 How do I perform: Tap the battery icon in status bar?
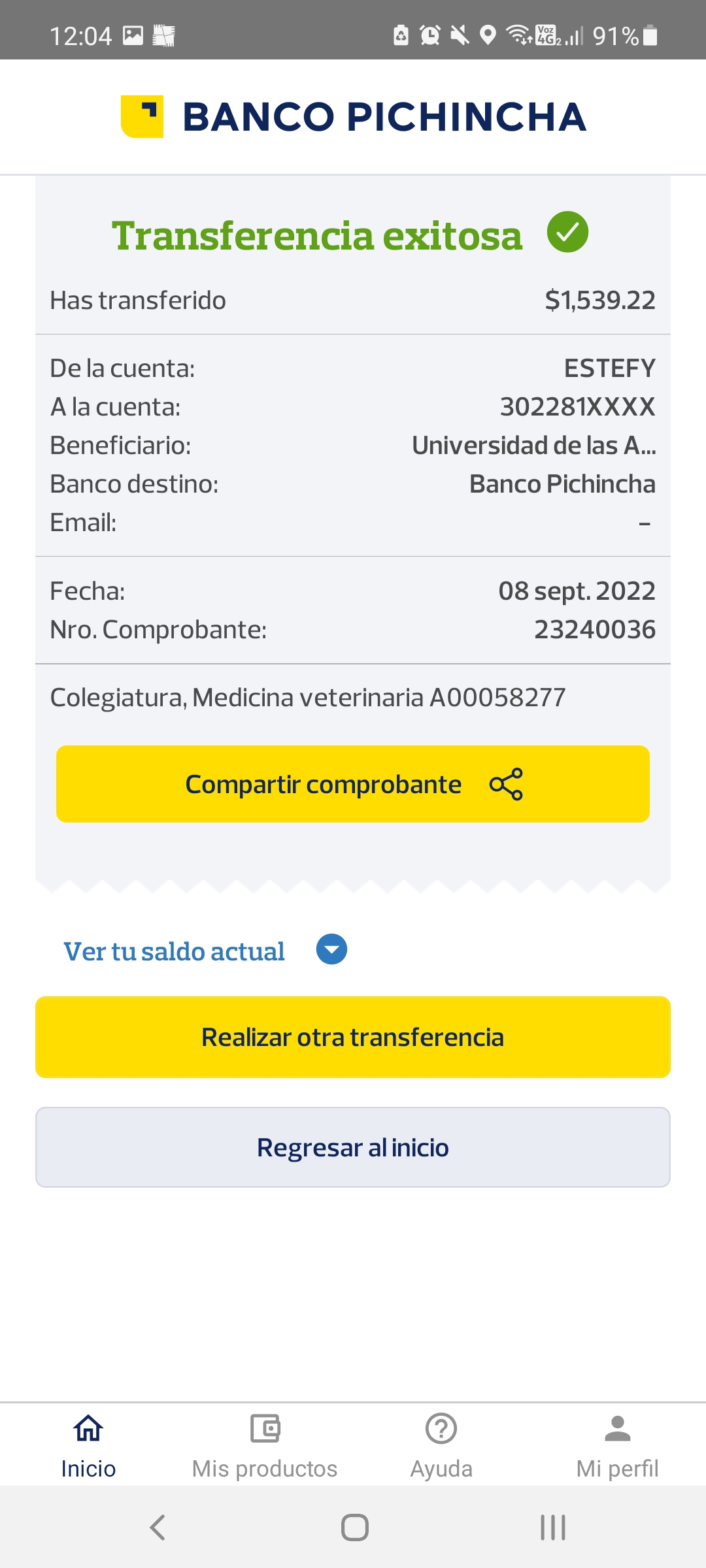[x=650, y=35]
